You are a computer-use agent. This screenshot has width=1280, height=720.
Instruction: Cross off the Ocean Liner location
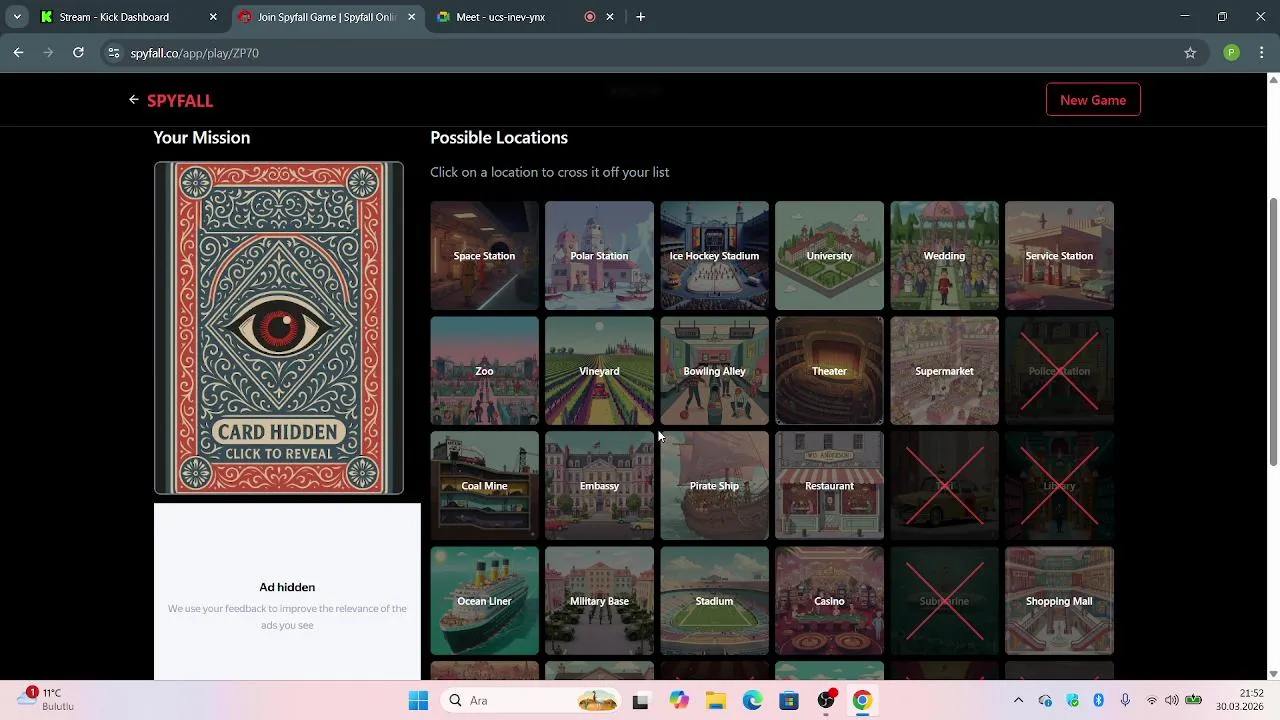click(x=484, y=601)
